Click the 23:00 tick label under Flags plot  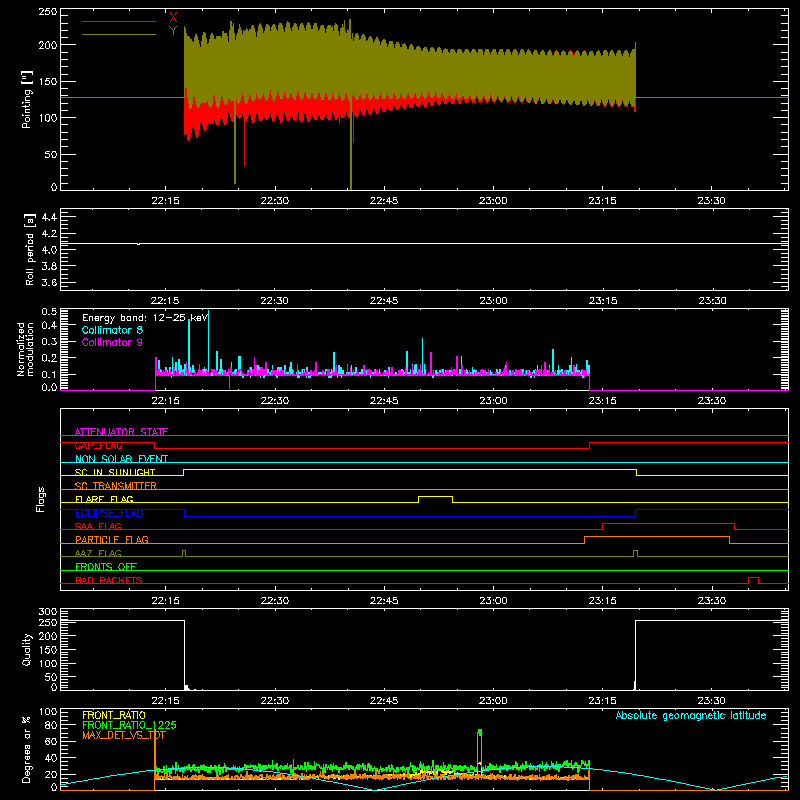coord(493,601)
